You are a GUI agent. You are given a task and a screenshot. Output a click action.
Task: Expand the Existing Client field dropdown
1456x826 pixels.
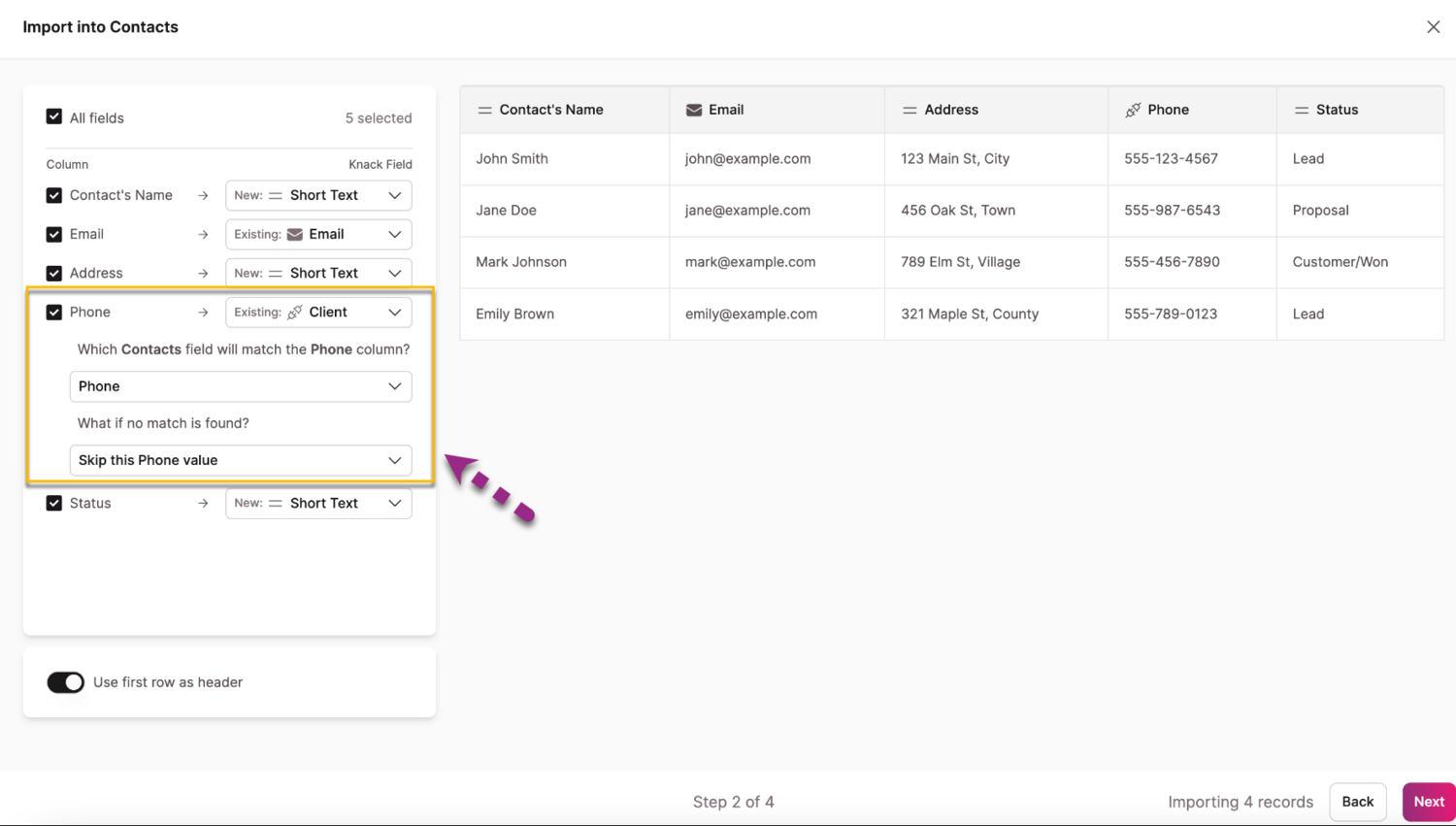pos(318,313)
